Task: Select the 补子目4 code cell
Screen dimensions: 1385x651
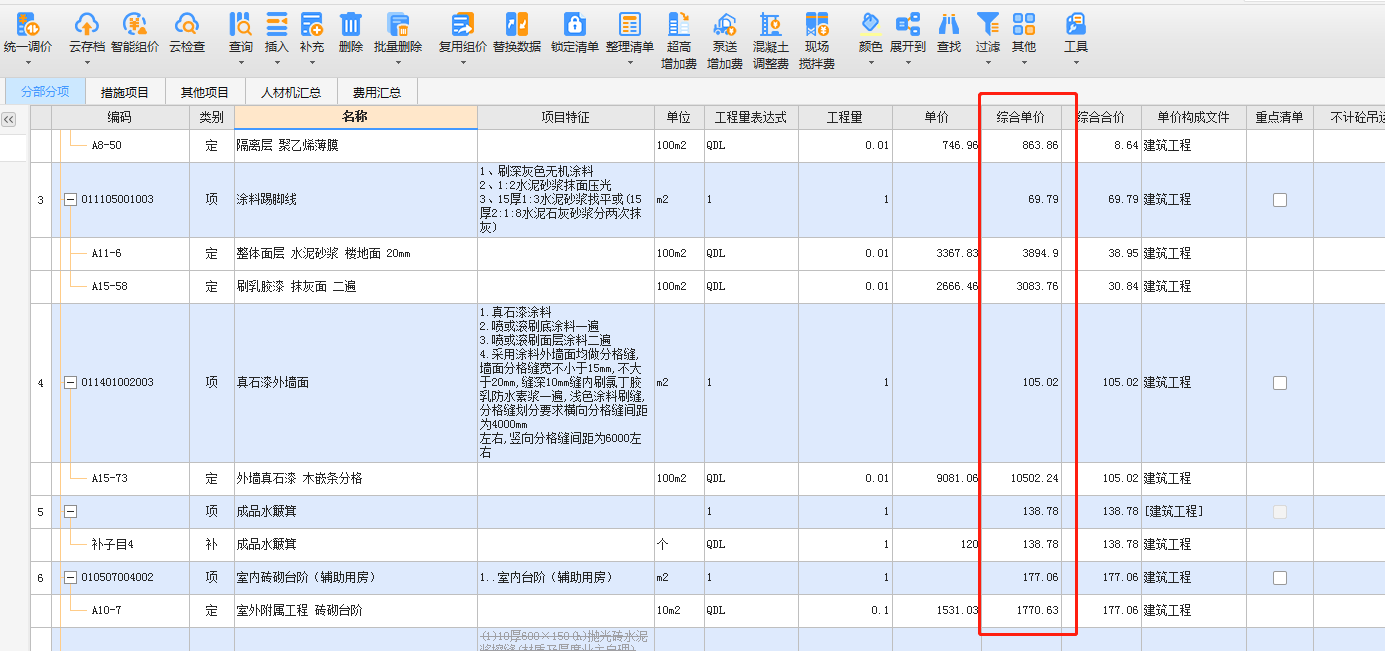Action: click(120, 545)
